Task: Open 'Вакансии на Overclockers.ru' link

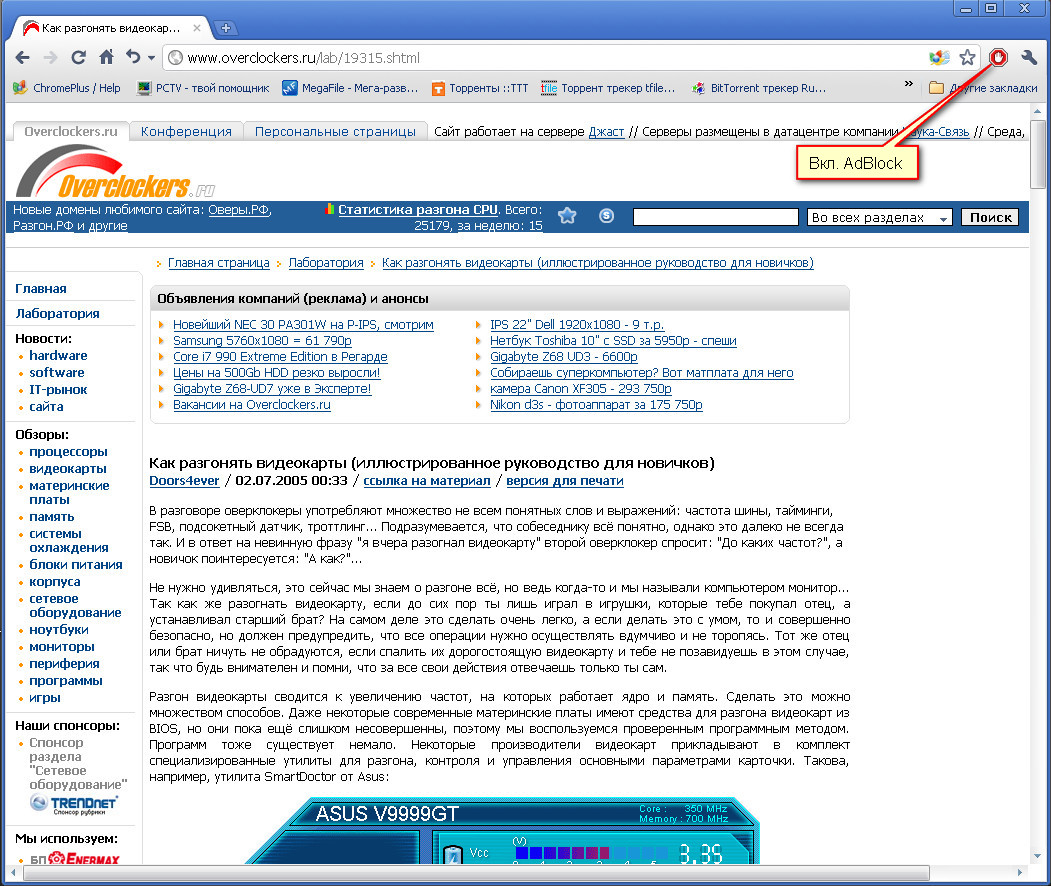Action: (252, 405)
